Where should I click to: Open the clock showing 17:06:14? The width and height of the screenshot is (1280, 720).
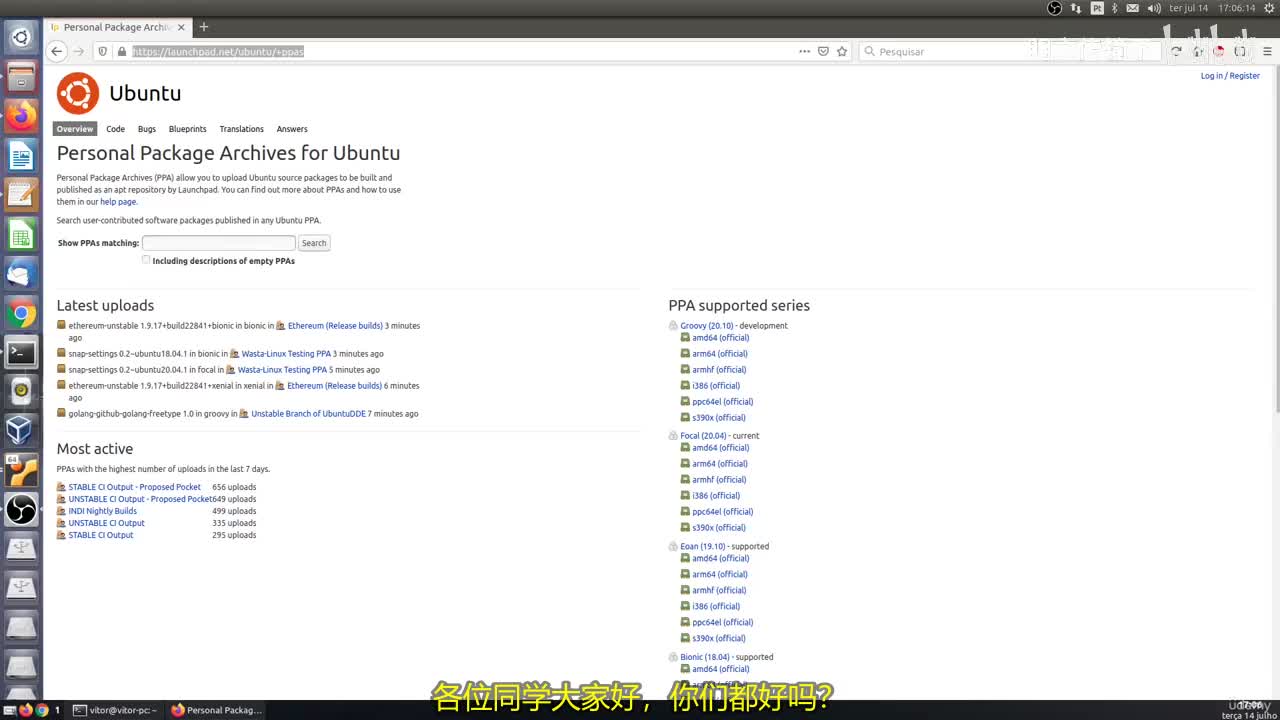click(x=1236, y=8)
